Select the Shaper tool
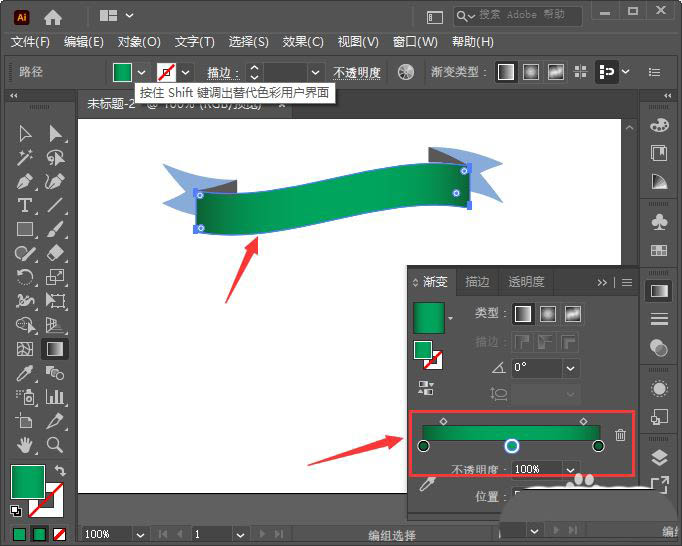The width and height of the screenshot is (682, 546). click(x=25, y=253)
